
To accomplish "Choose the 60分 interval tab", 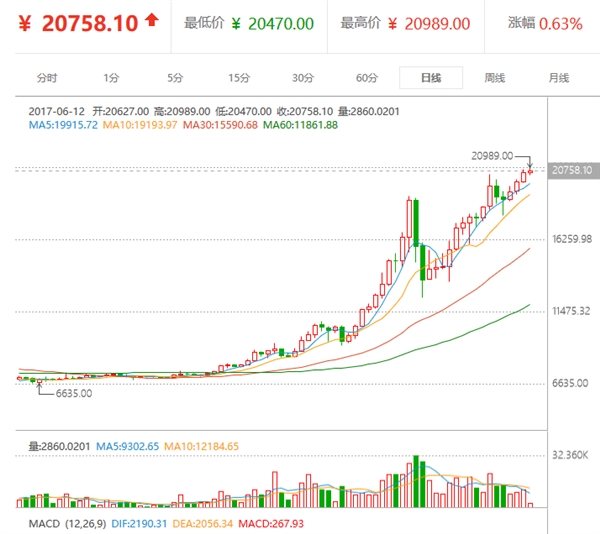I will point(367,78).
